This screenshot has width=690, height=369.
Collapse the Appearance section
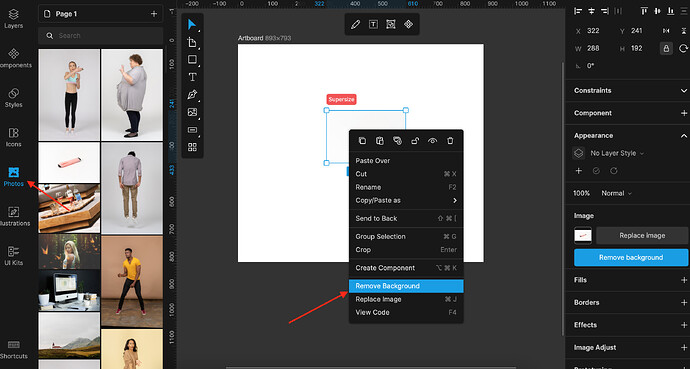pyautogui.click(x=683, y=136)
